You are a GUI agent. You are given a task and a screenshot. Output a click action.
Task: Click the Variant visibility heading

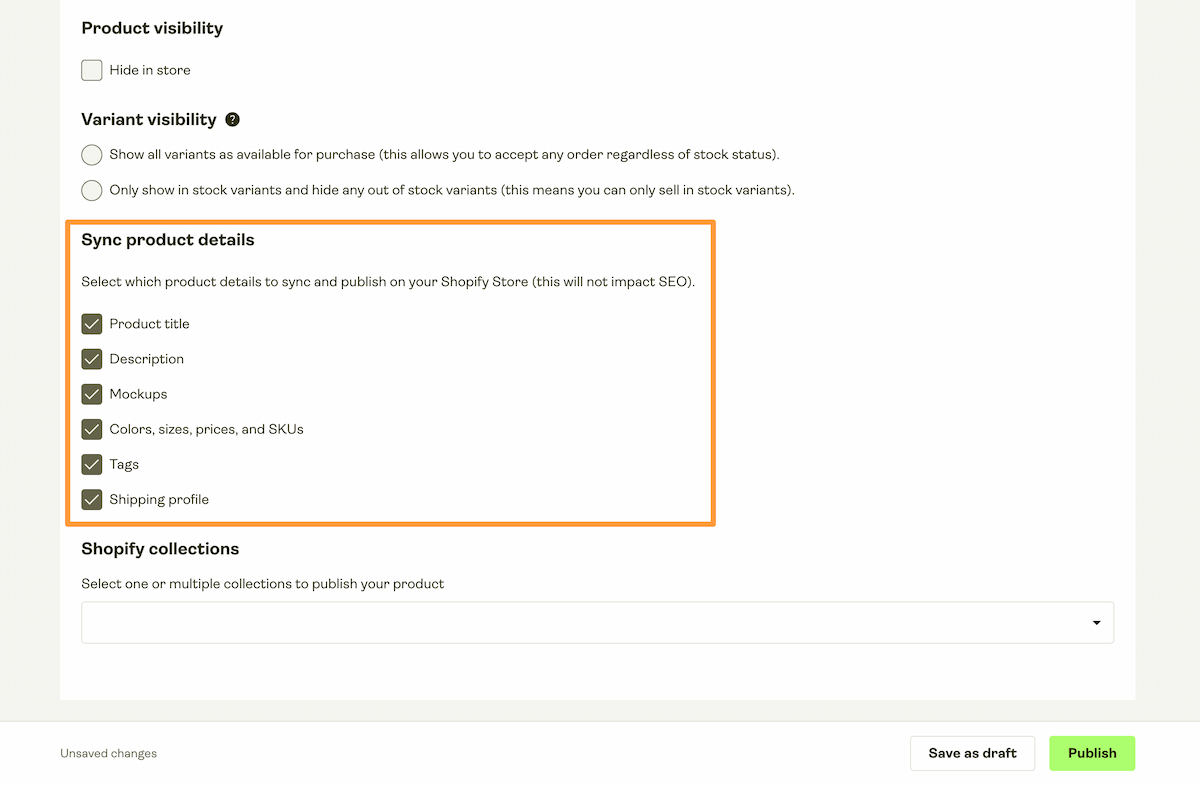tap(148, 119)
